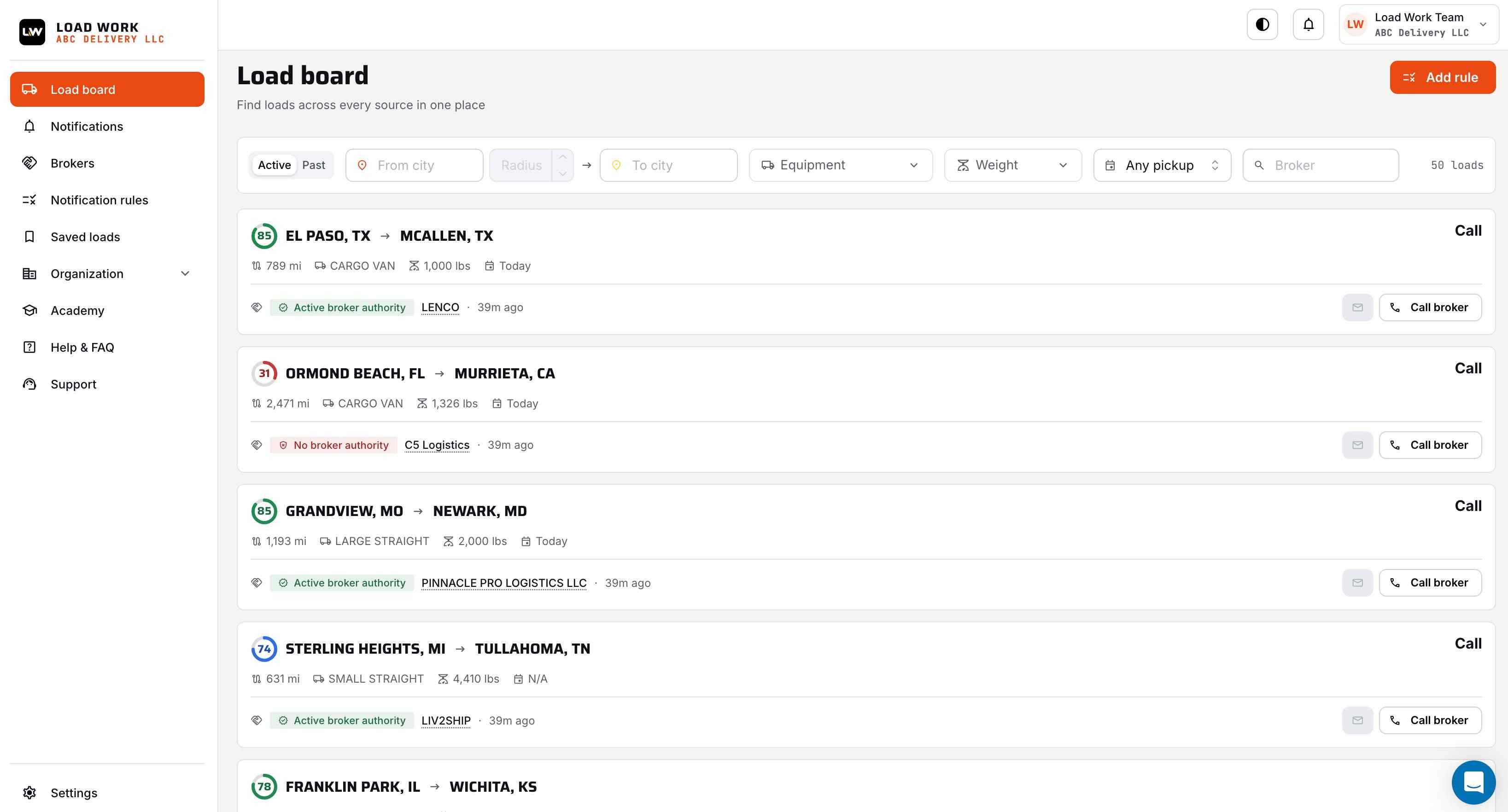Image resolution: width=1508 pixels, height=812 pixels.
Task: Call broker for Ormond Beach load
Action: pos(1430,445)
